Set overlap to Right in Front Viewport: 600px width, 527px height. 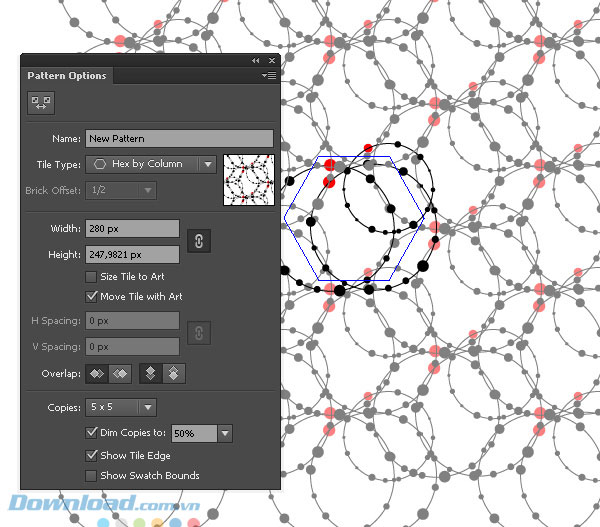point(120,374)
